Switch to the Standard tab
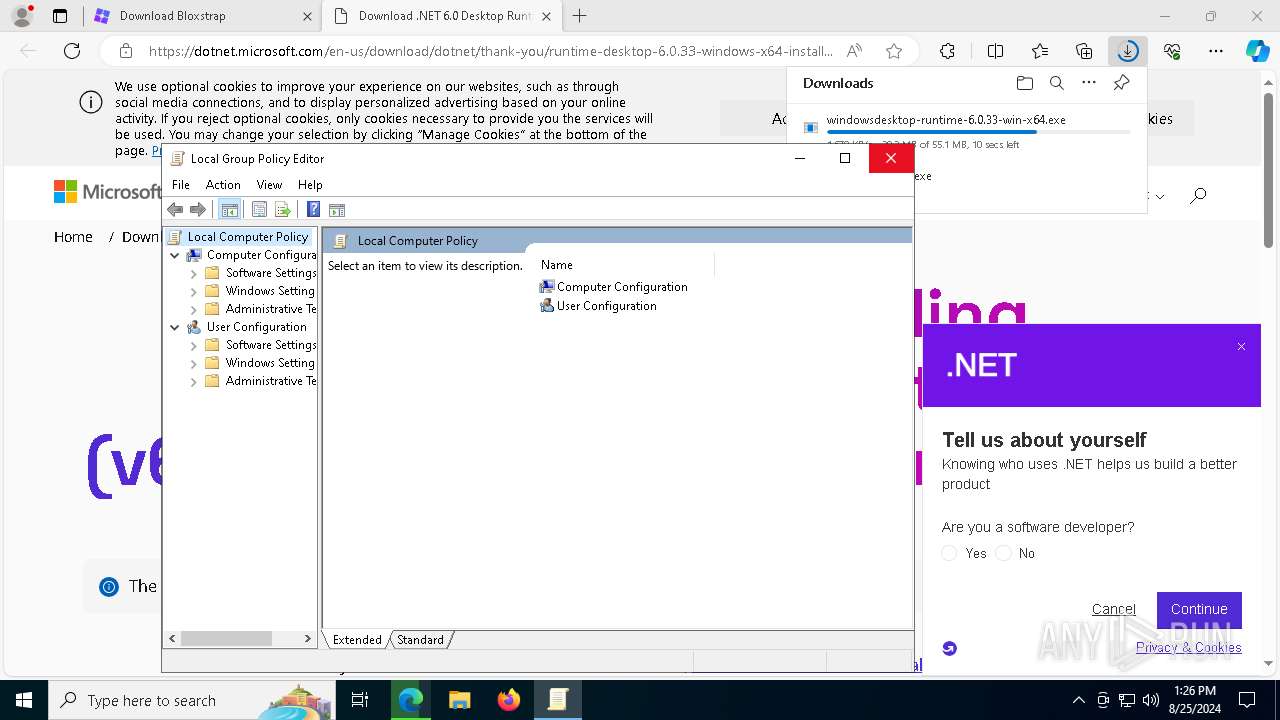Screen dimensions: 1280x720 click(x=420, y=640)
